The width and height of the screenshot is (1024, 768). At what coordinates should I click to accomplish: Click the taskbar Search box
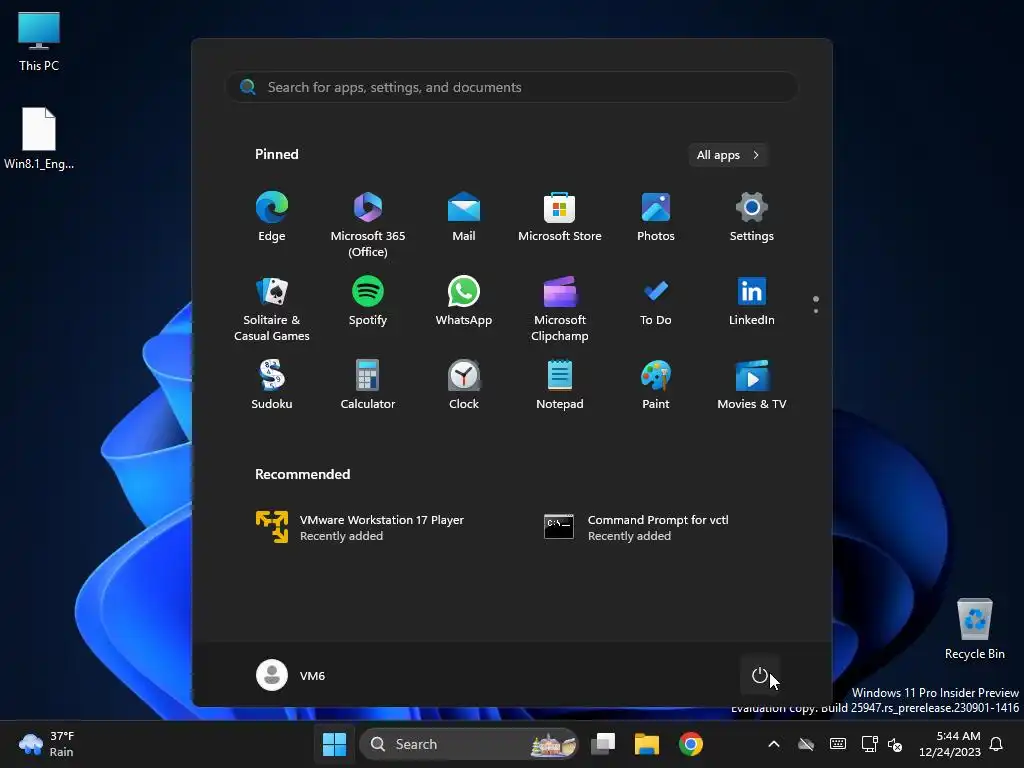469,744
